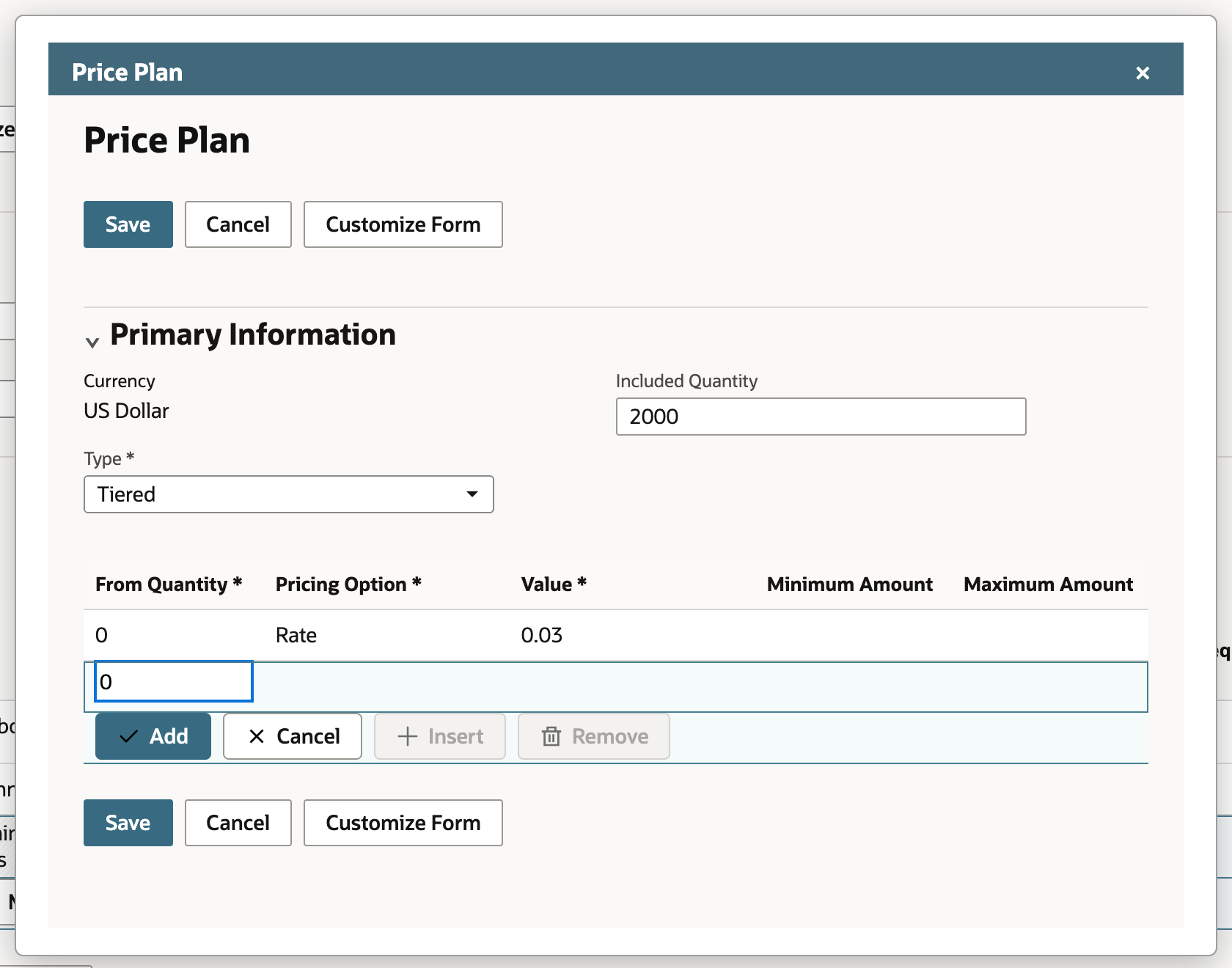This screenshot has width=1232, height=968.
Task: Click the bottom Save button
Action: (x=128, y=823)
